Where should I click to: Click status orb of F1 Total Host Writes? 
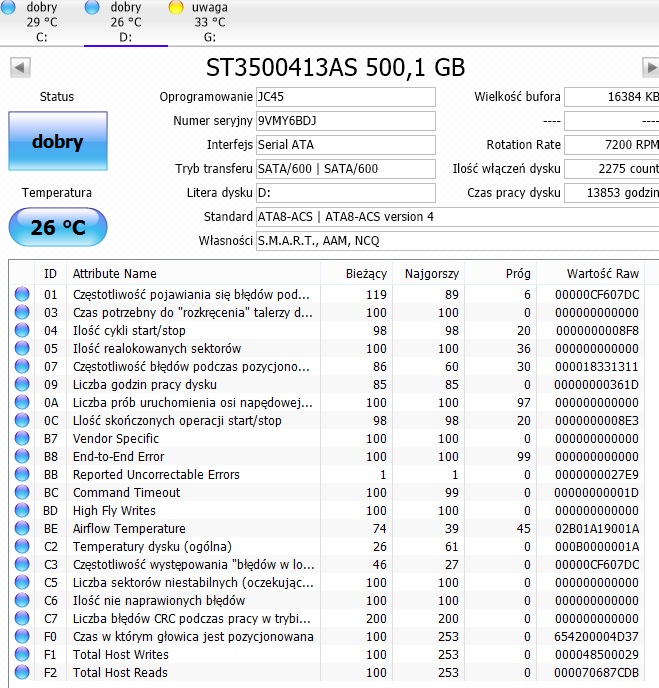click(22, 654)
